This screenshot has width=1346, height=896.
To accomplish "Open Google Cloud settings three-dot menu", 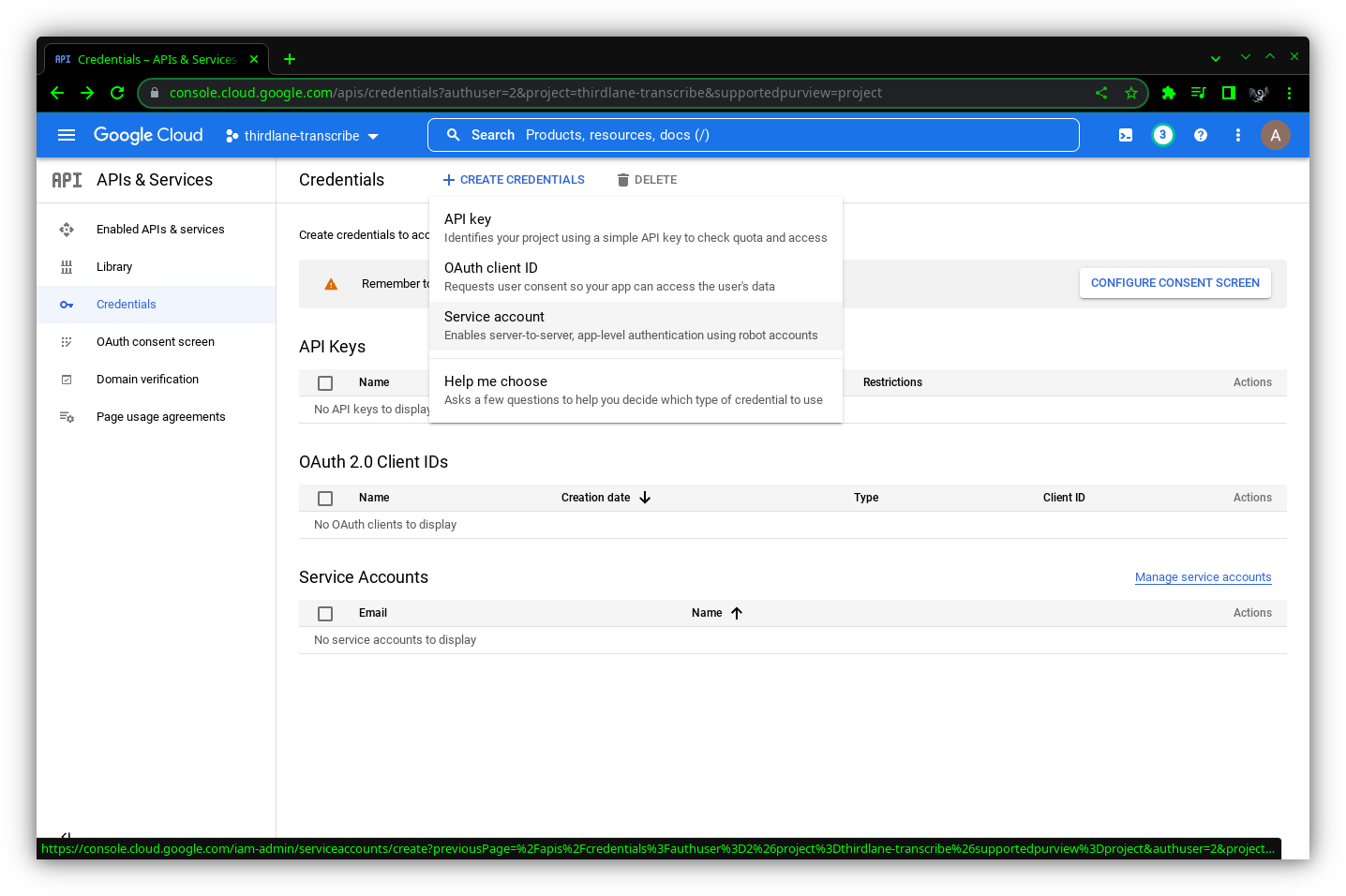I will 1238,135.
